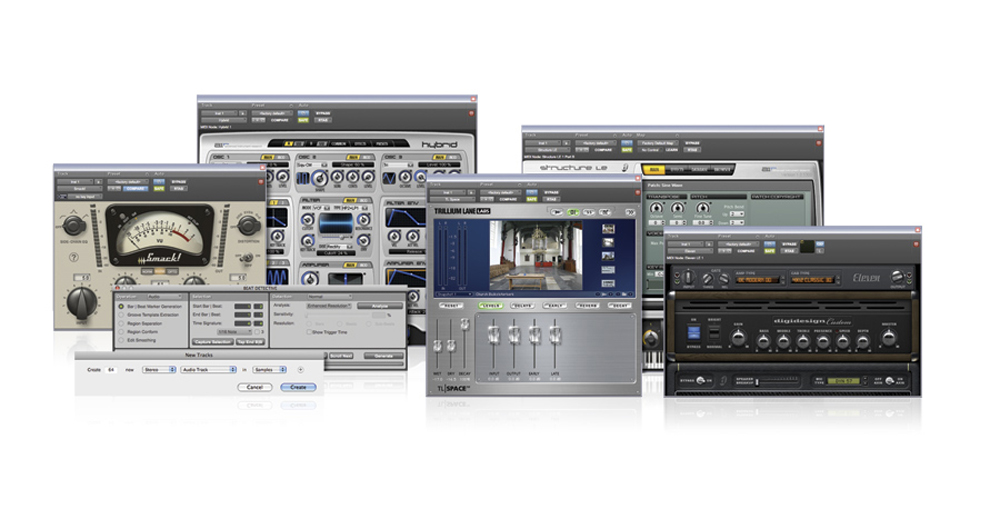This screenshot has width=1000, height=509.
Task: Click Beat Detective Scroll Next button
Action: click(341, 356)
